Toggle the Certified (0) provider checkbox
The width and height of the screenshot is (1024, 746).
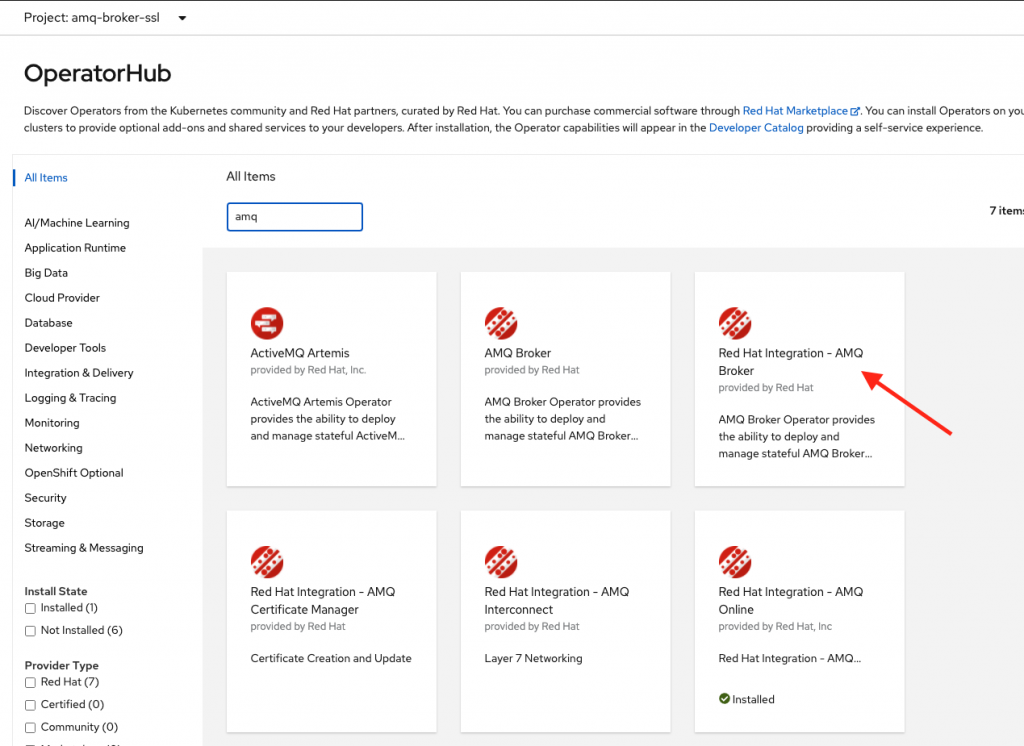coord(30,705)
